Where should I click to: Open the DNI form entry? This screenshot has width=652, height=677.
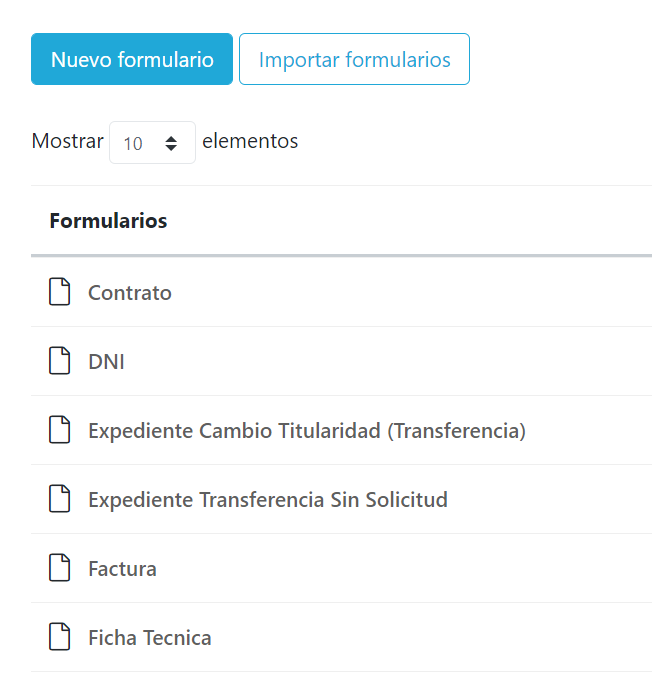[106, 362]
